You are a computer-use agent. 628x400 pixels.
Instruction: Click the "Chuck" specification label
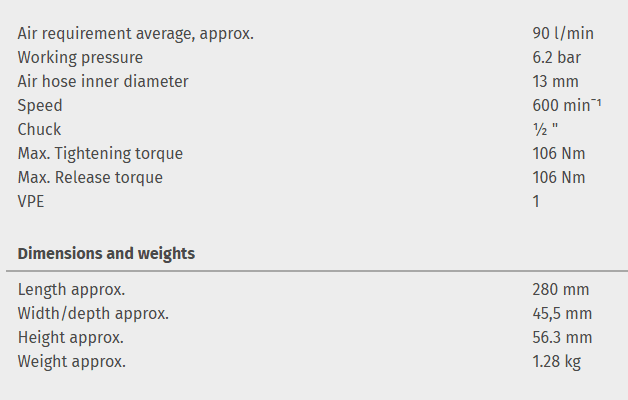pos(39,129)
